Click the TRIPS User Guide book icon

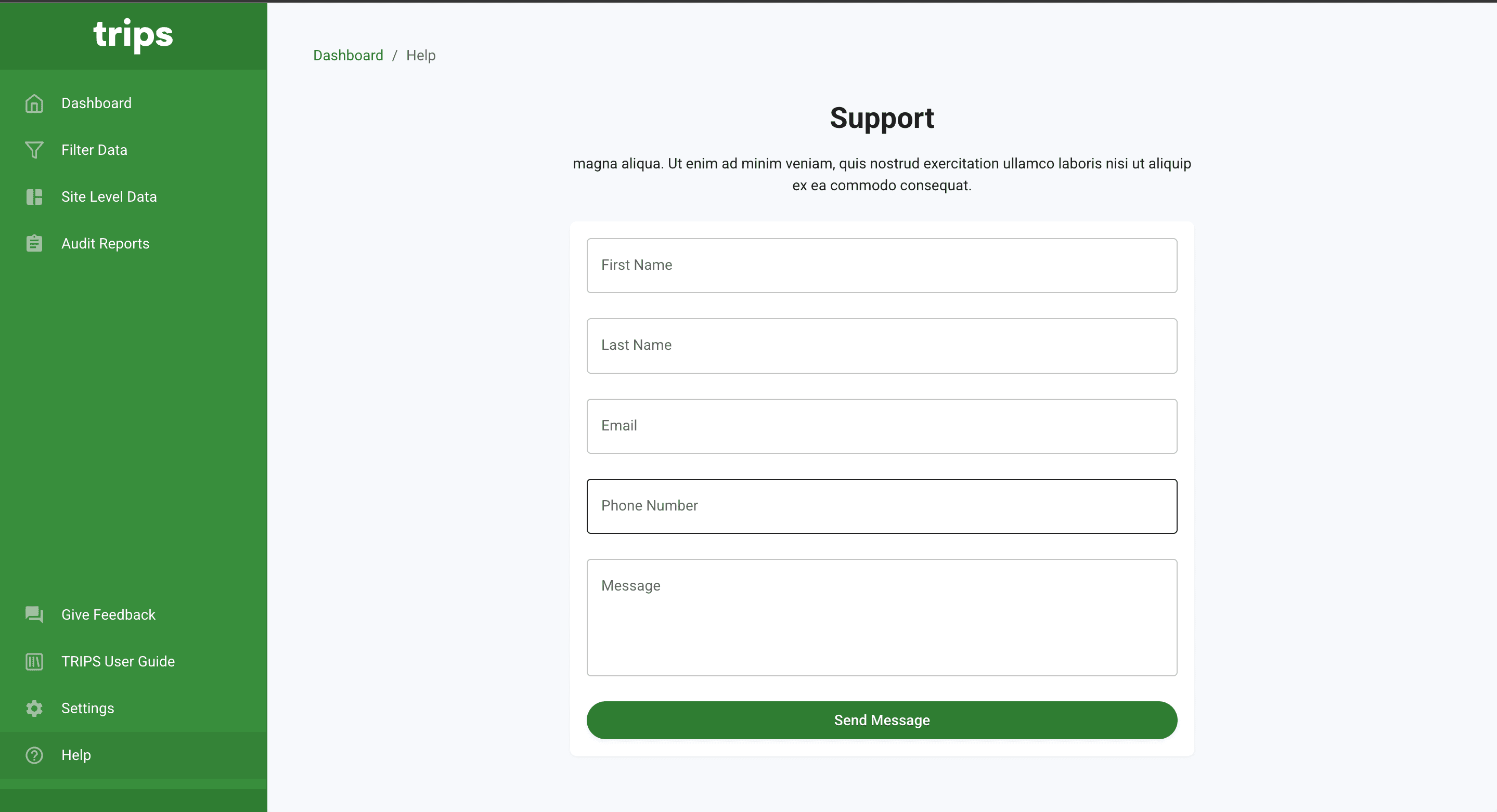click(34, 662)
